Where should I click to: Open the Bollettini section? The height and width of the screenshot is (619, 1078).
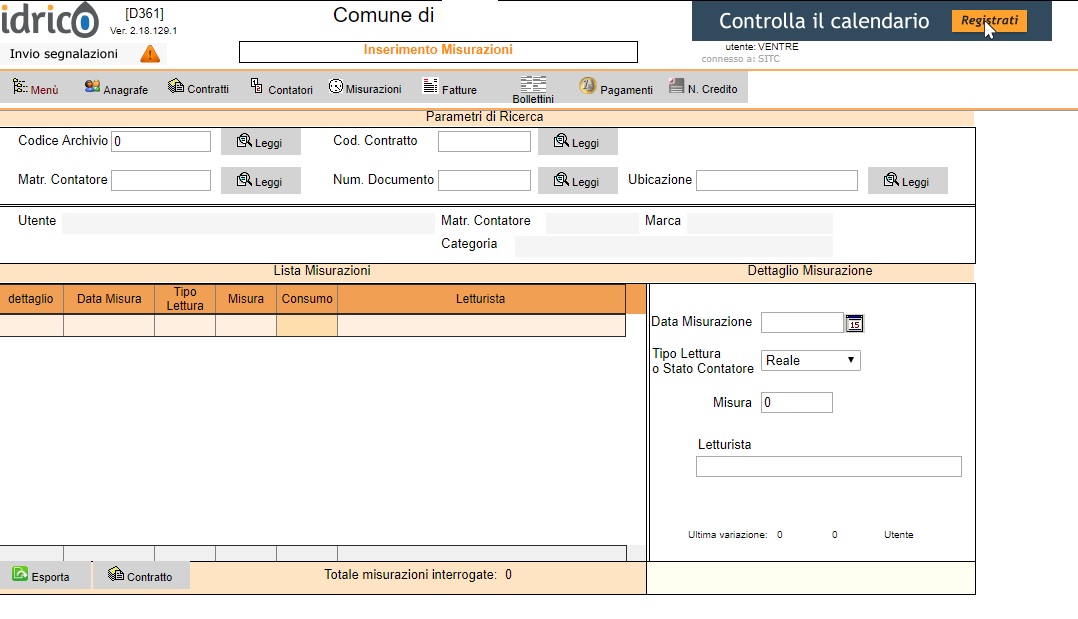(533, 89)
